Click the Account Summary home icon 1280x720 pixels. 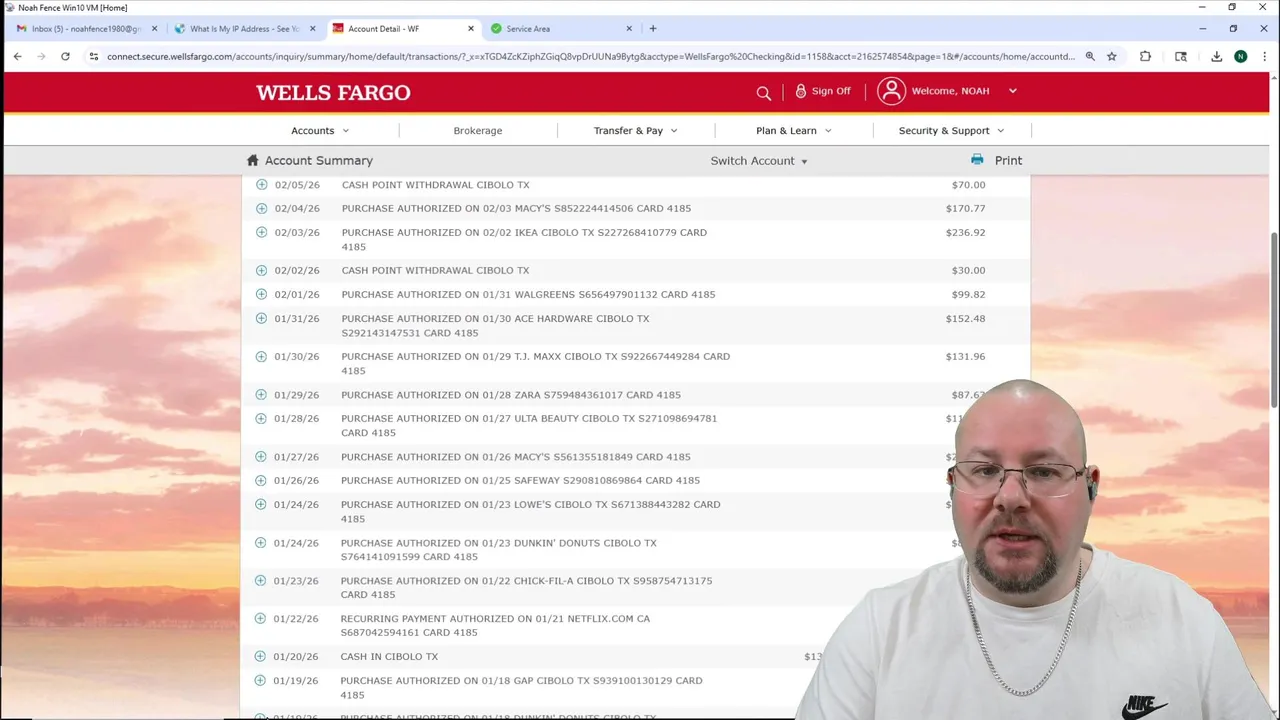tap(253, 160)
